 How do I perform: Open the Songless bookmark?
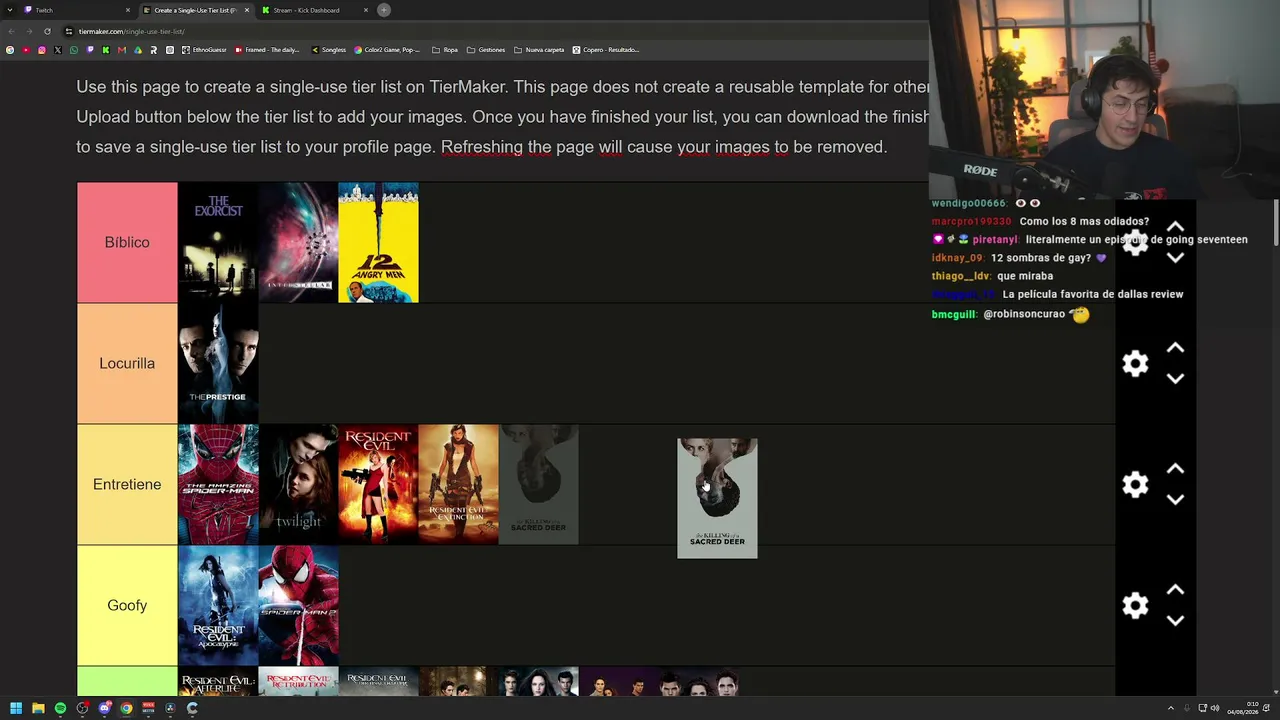tap(329, 50)
